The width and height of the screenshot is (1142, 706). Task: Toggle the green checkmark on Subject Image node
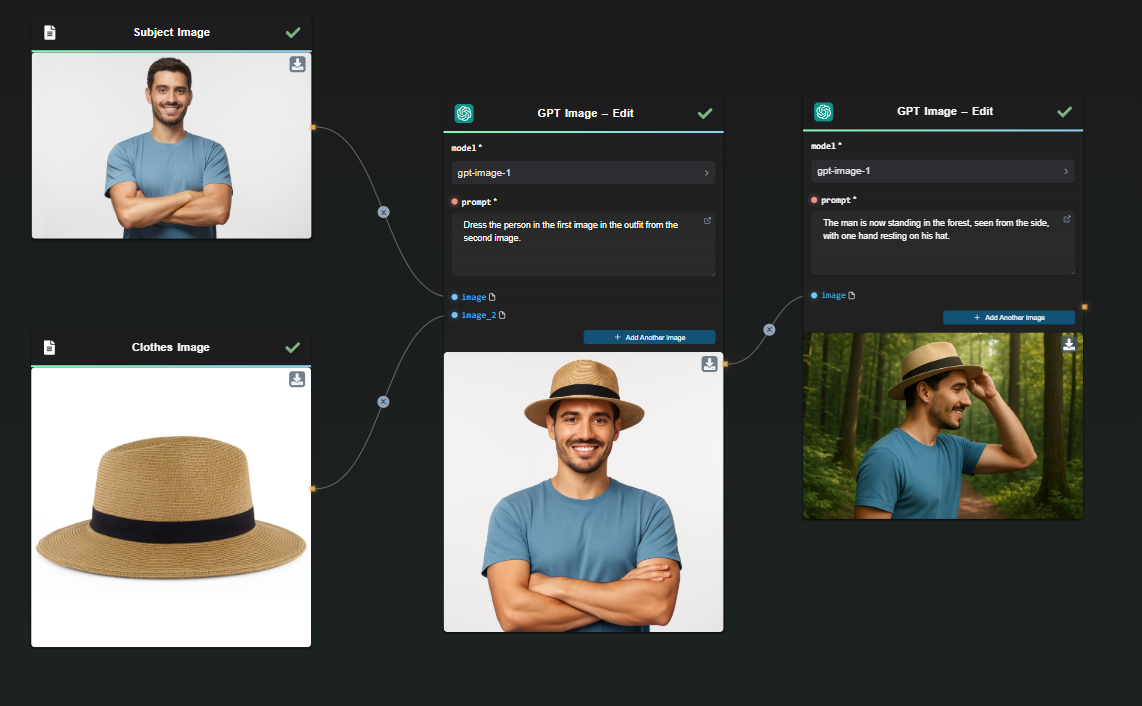[x=293, y=33]
